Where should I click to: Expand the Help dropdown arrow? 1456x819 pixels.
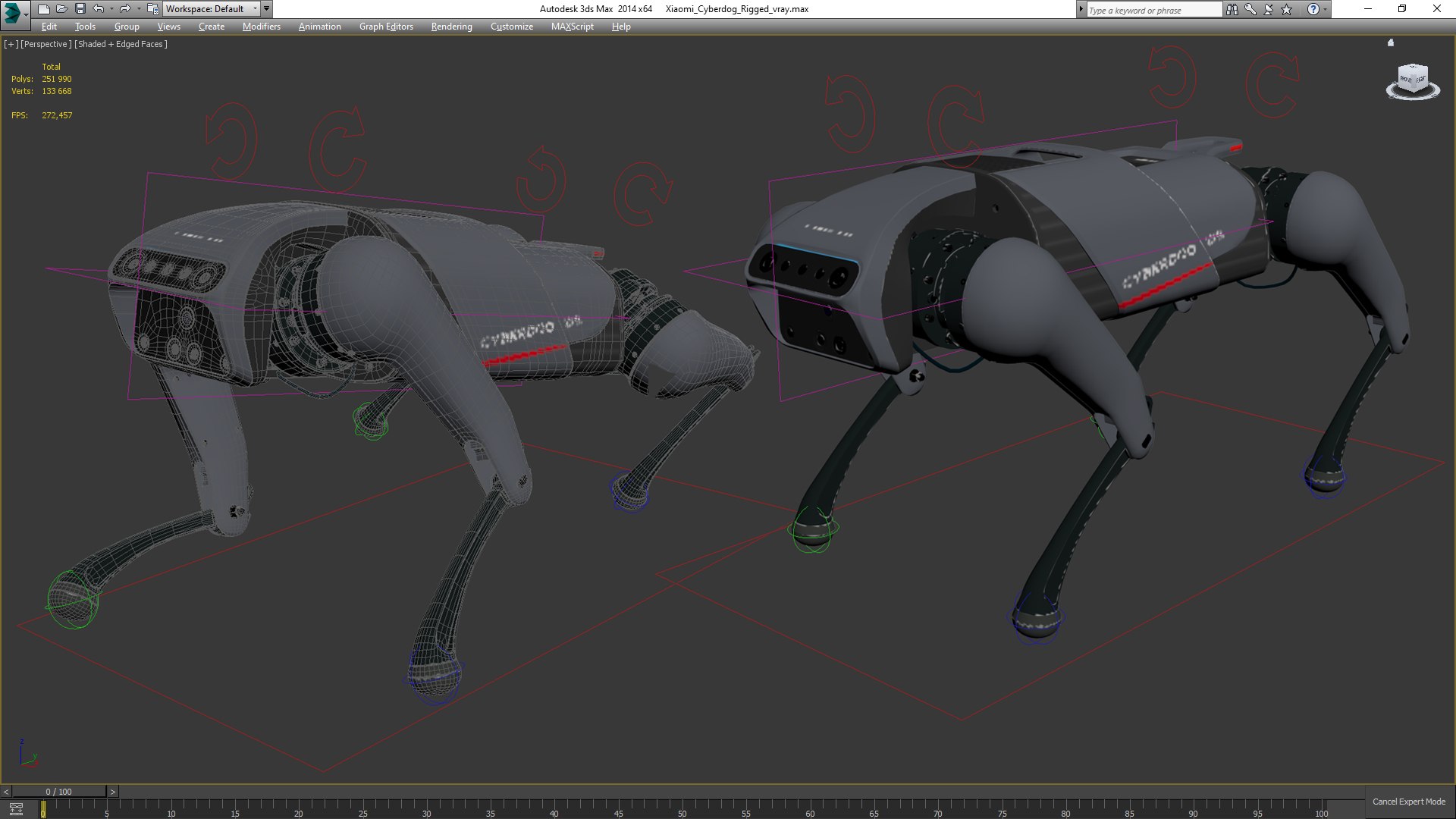(x=1325, y=10)
